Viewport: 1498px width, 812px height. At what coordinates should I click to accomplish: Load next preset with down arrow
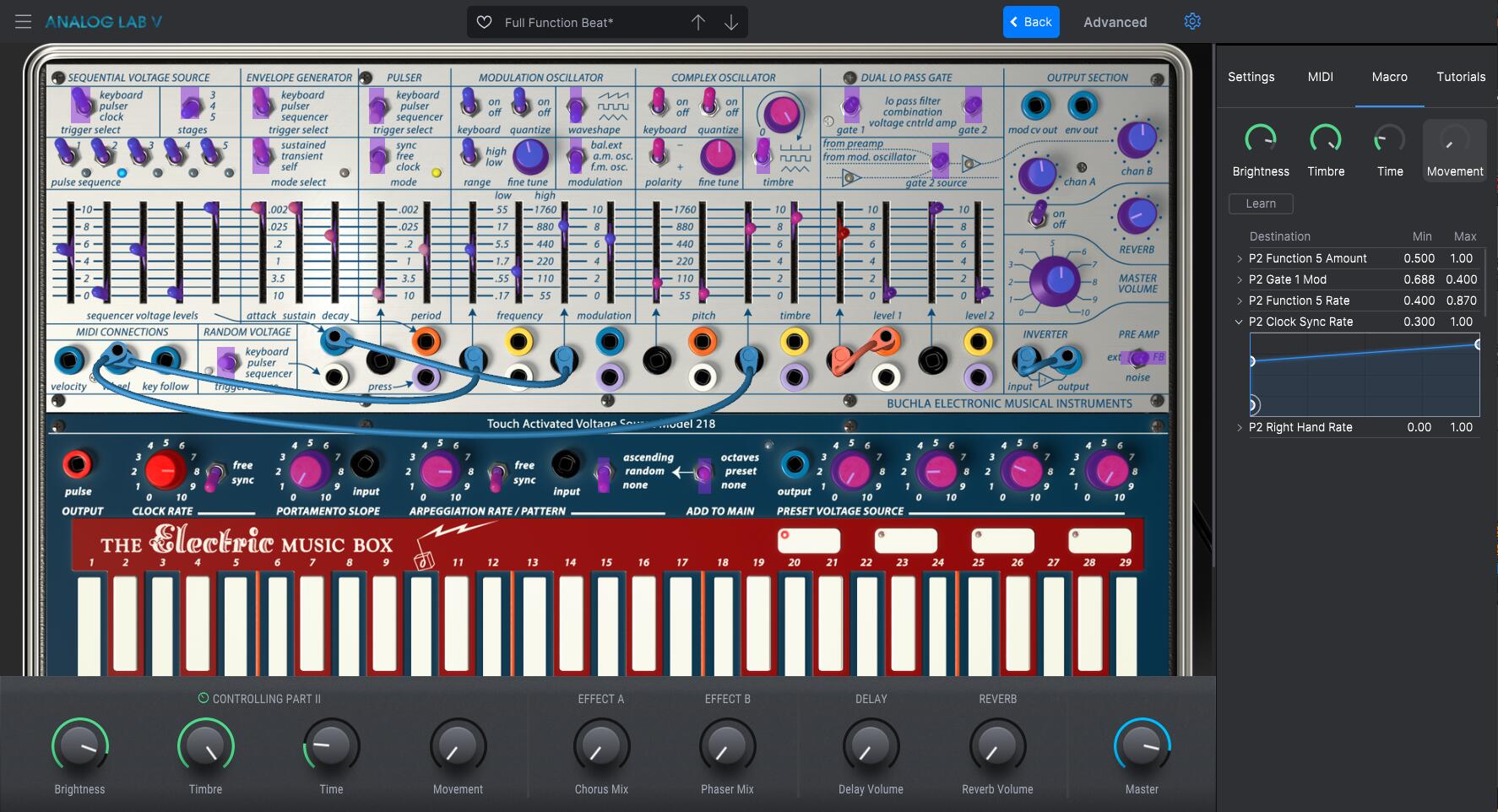(731, 22)
